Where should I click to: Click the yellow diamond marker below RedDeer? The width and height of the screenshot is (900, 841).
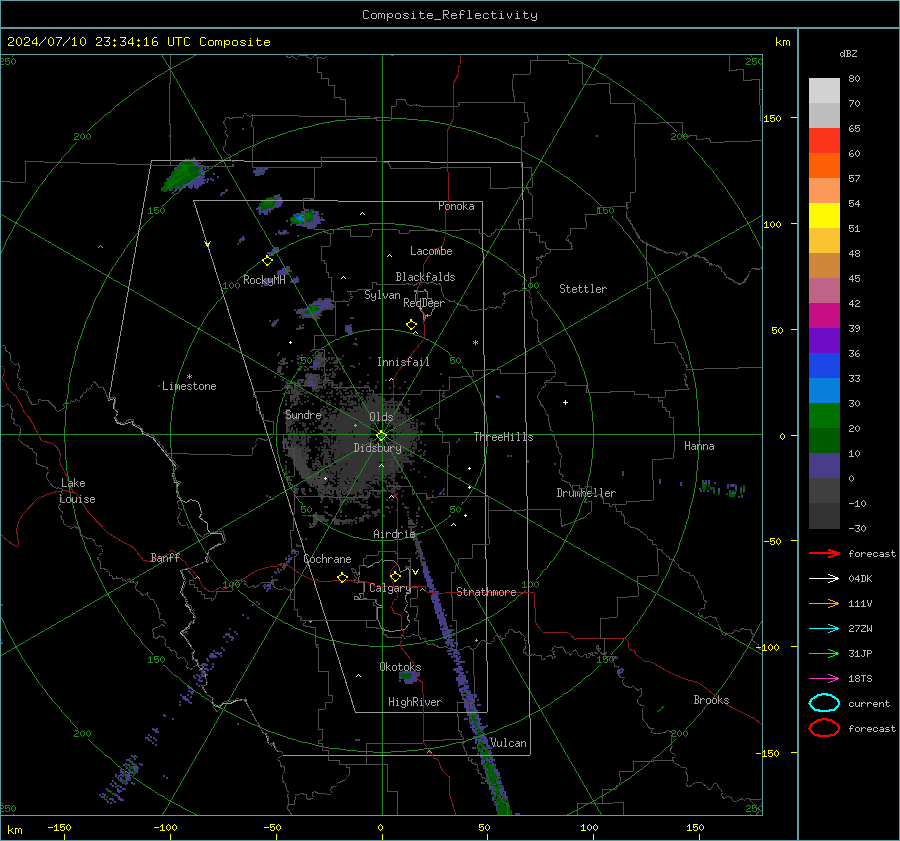[x=412, y=325]
